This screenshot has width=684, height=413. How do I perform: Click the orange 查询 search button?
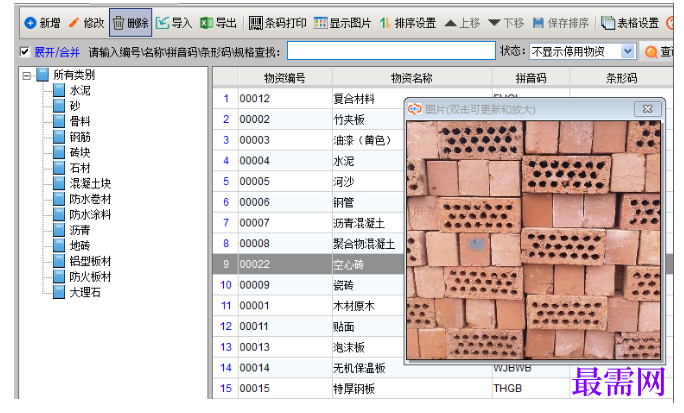pos(659,51)
